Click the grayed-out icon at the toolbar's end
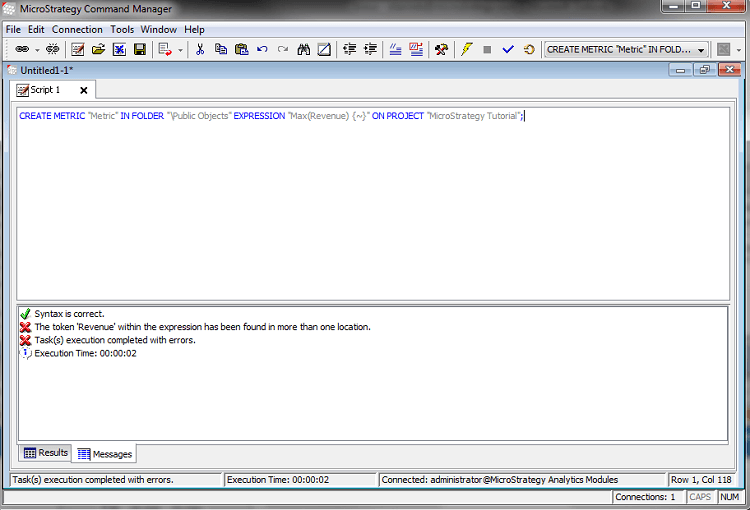 point(724,49)
